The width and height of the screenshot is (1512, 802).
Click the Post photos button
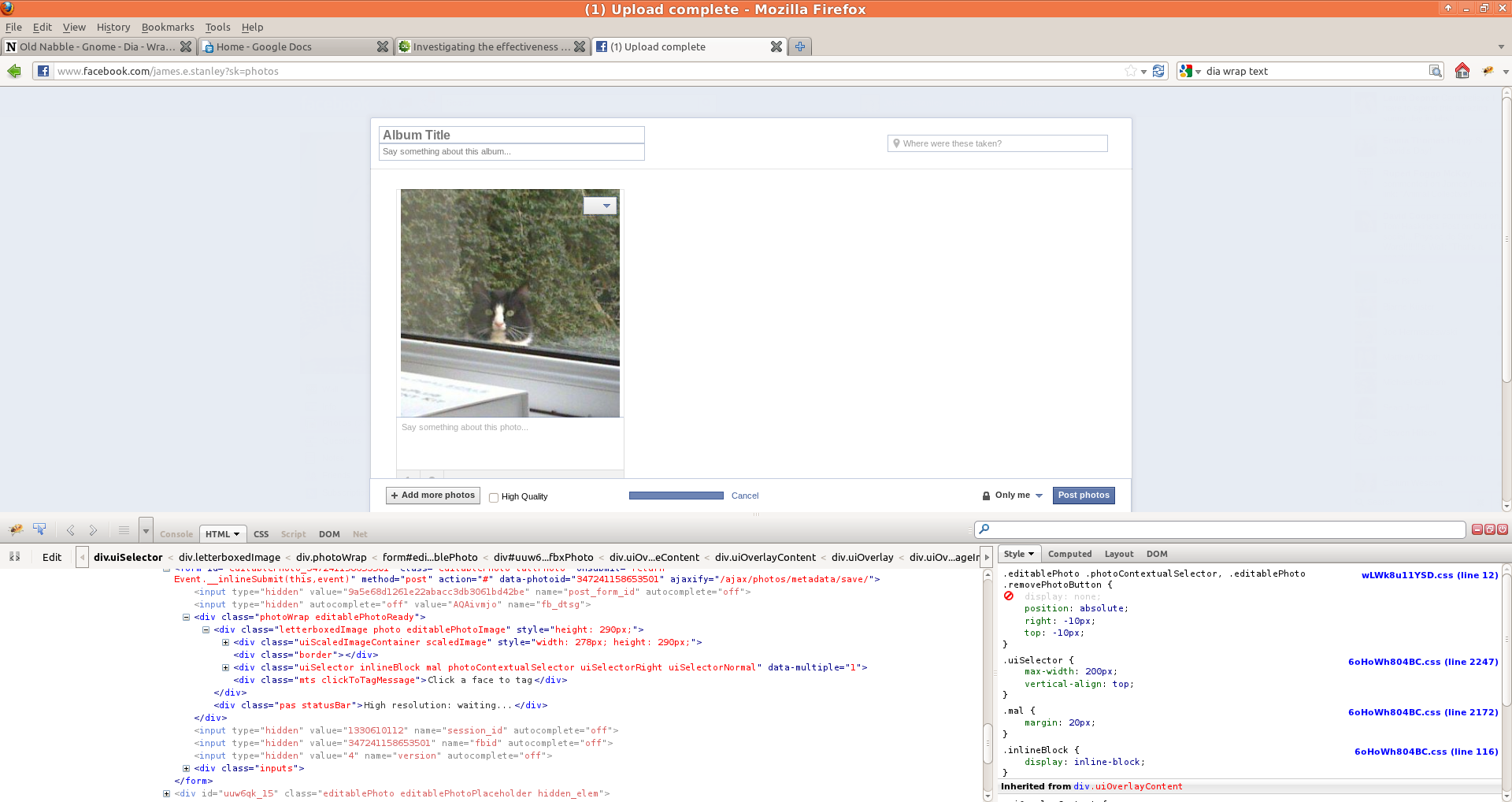(1083, 496)
